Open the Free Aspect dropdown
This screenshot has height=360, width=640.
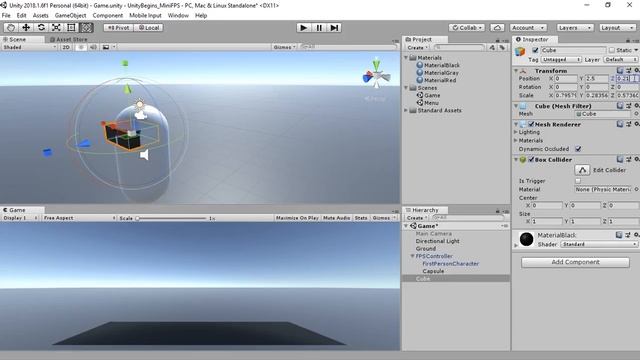[80, 218]
